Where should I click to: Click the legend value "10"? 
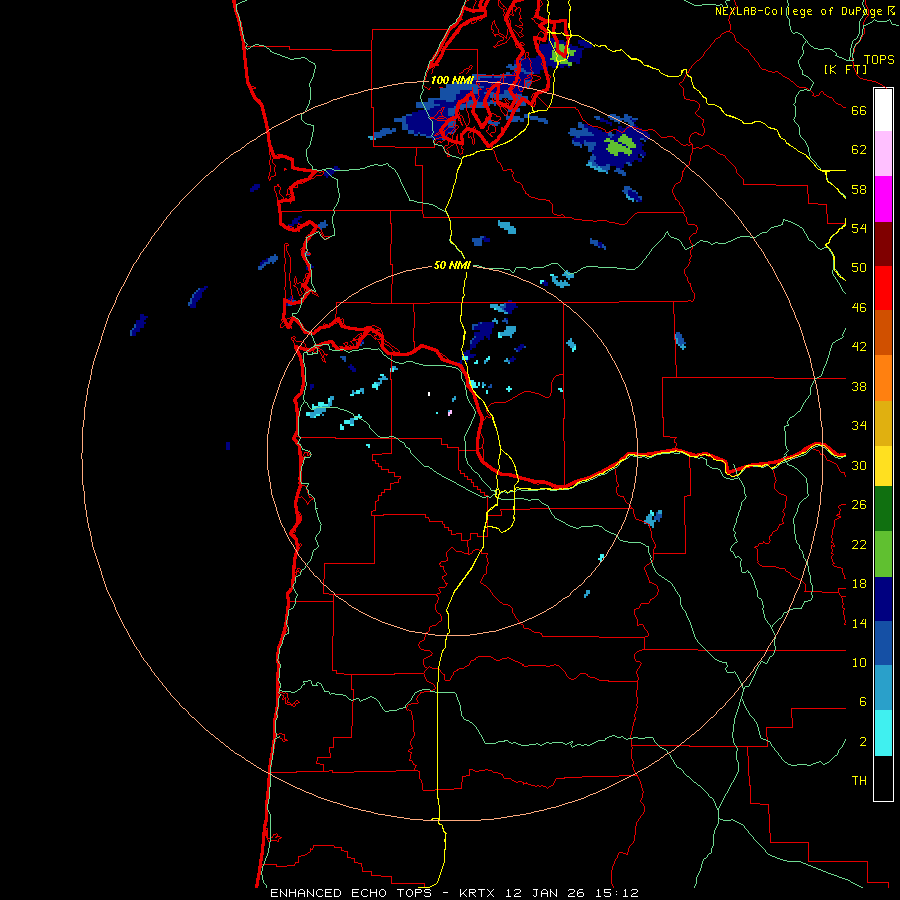859,662
